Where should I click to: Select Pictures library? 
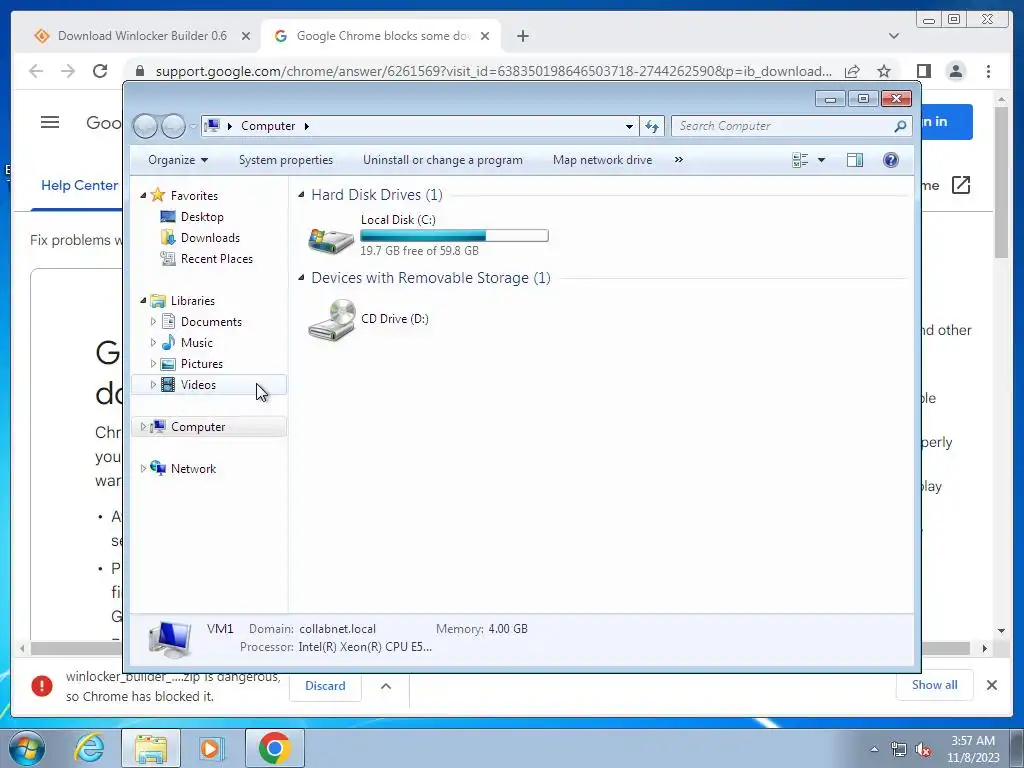pyautogui.click(x=201, y=364)
